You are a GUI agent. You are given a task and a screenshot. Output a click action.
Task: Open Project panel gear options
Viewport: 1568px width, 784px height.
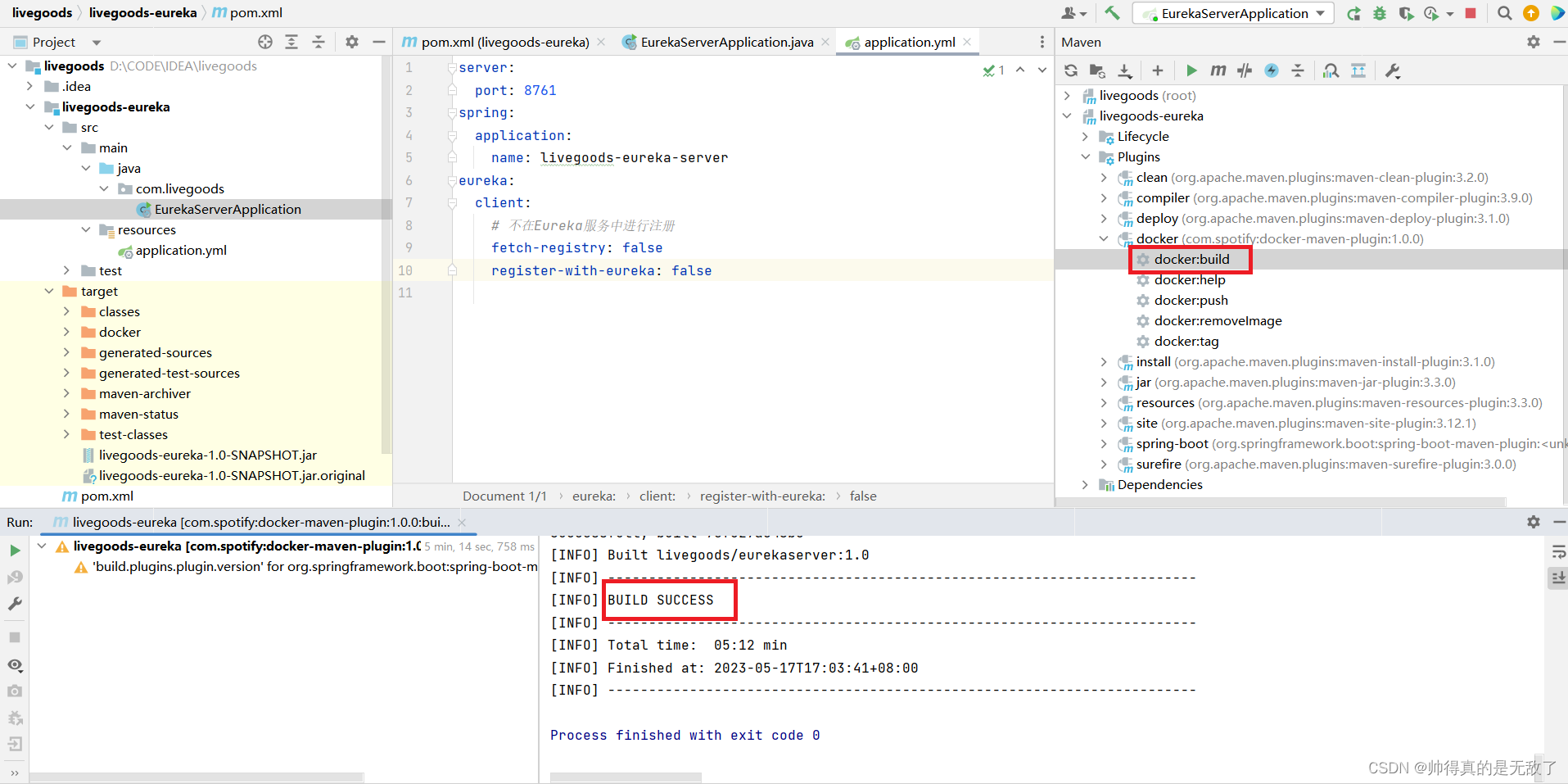coord(352,42)
